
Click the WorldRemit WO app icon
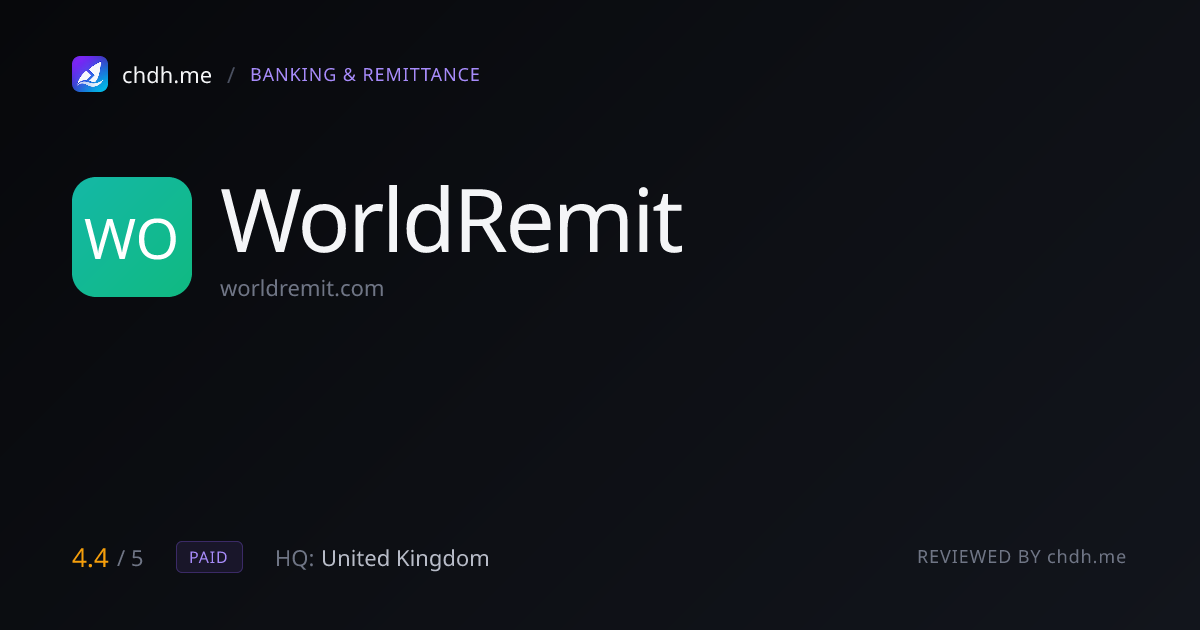point(132,237)
